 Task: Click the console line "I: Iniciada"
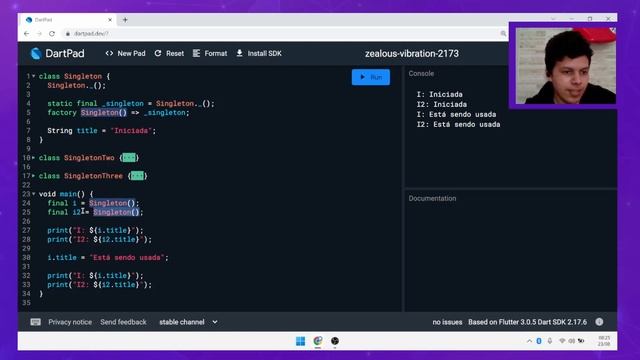(x=440, y=94)
